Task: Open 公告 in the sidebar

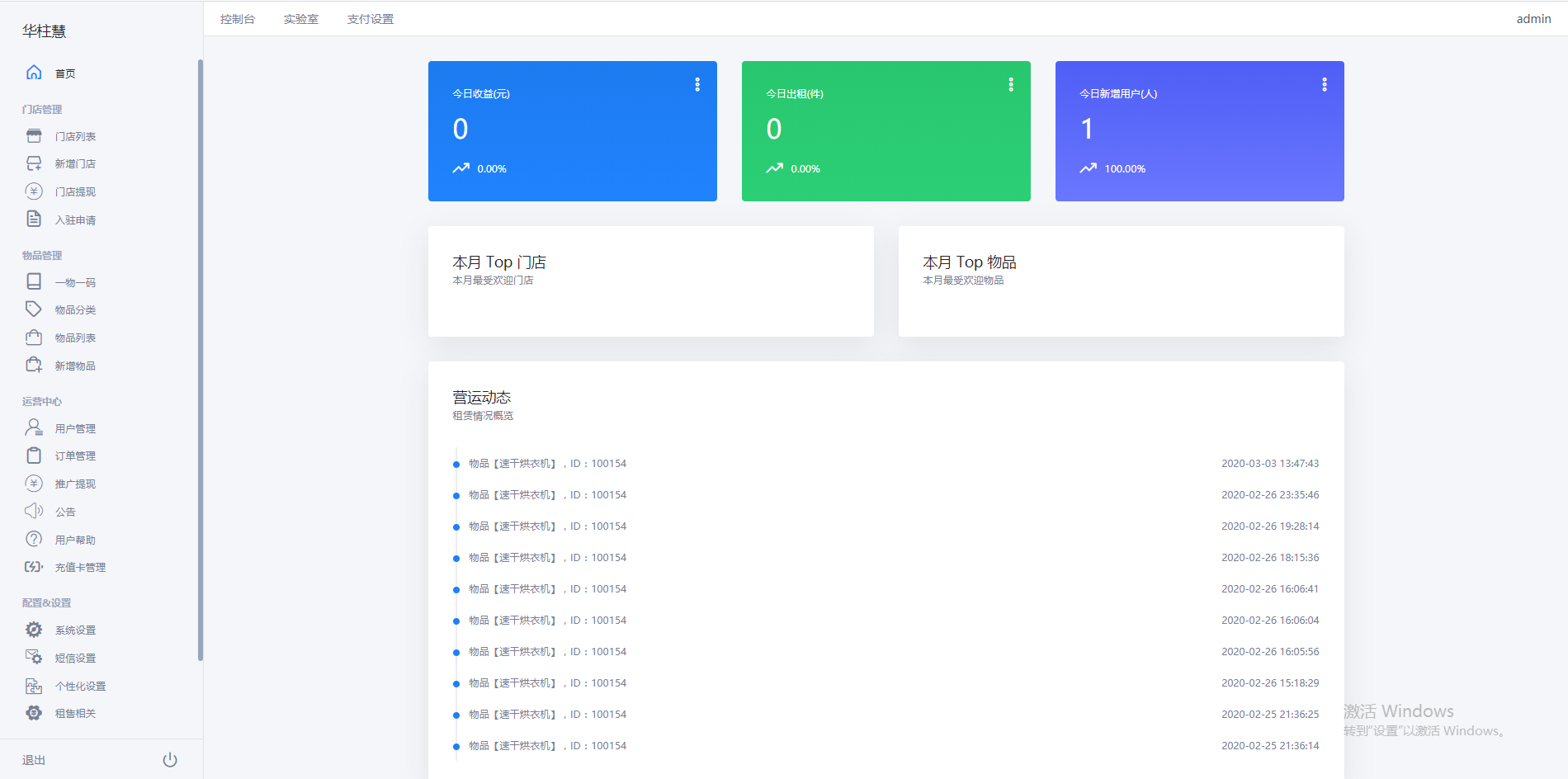Action: pos(65,512)
